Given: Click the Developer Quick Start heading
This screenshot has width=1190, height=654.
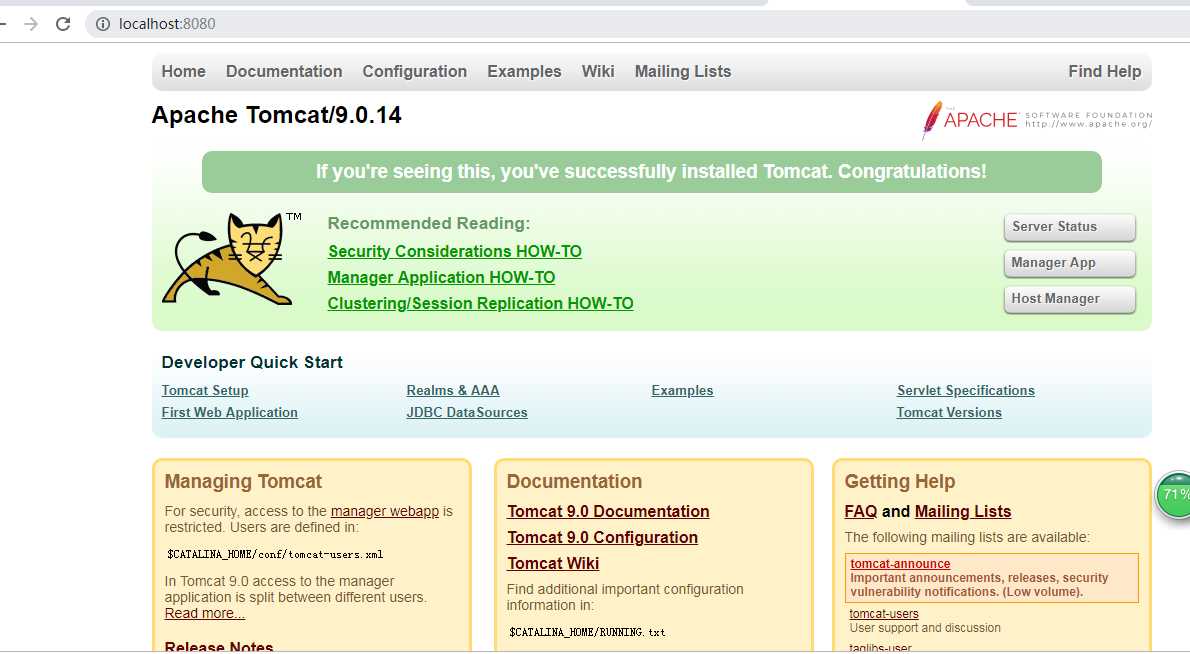Looking at the screenshot, I should click(x=252, y=362).
